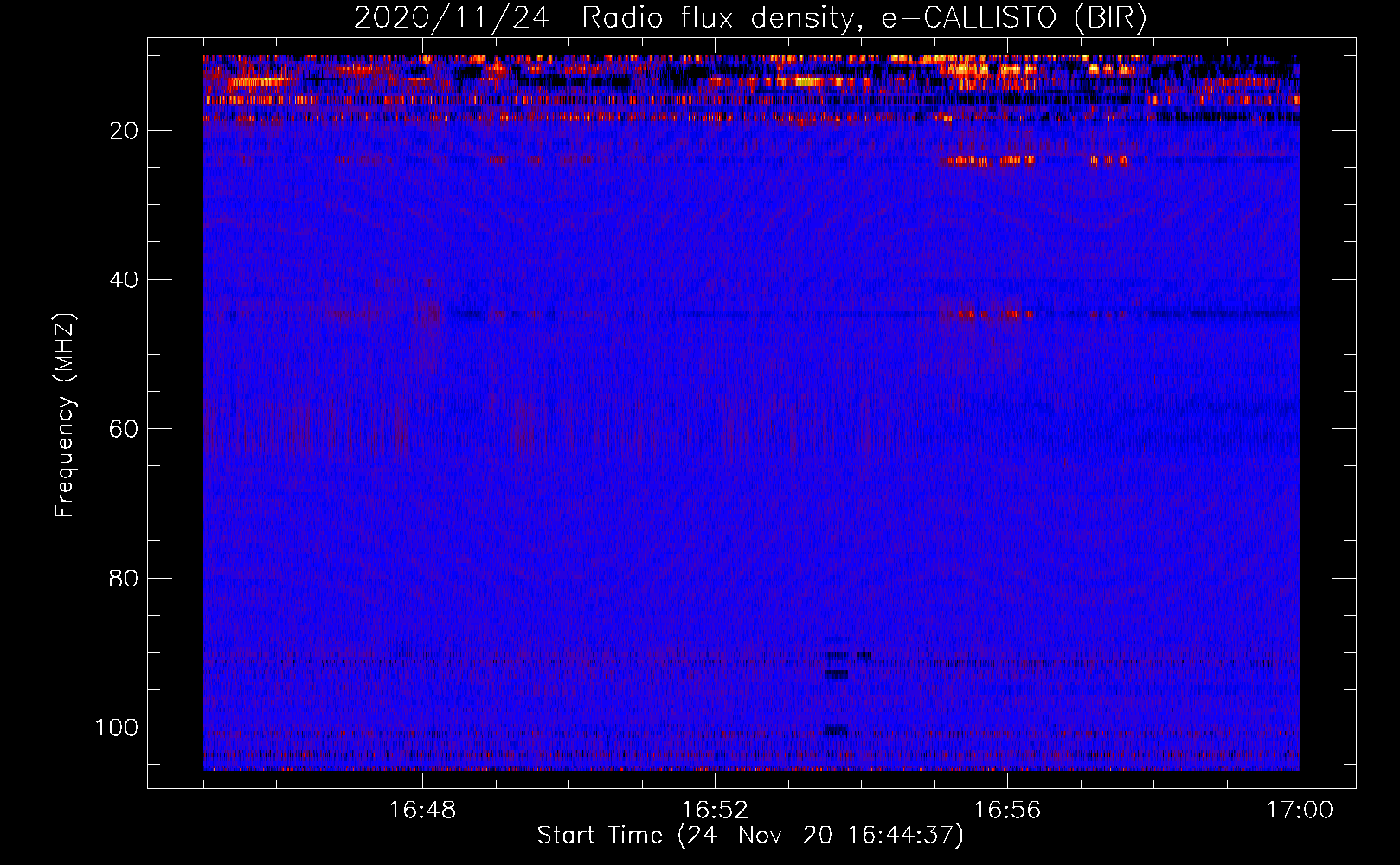
Task: Click the 'Frequency (MHZ)' axis label
Action: [65, 414]
